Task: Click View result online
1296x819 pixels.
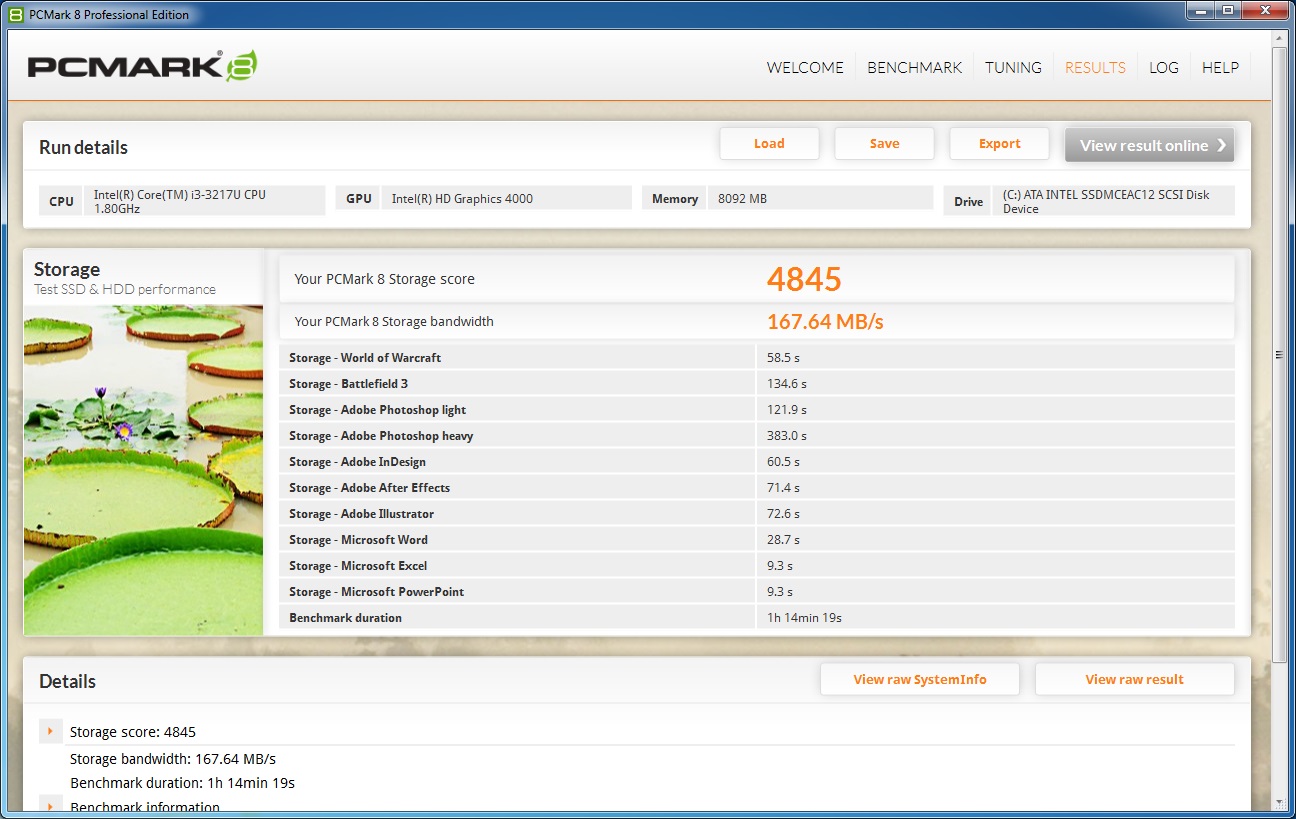Action: point(1149,145)
